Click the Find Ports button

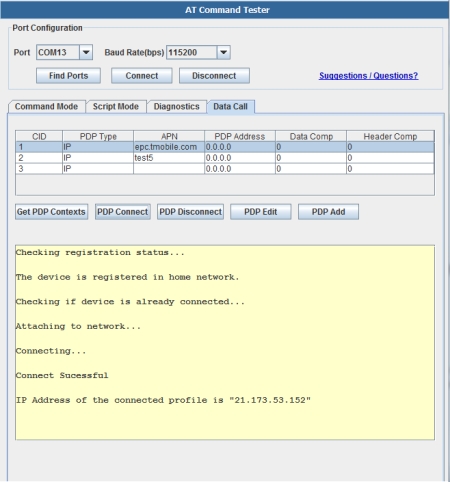68,76
